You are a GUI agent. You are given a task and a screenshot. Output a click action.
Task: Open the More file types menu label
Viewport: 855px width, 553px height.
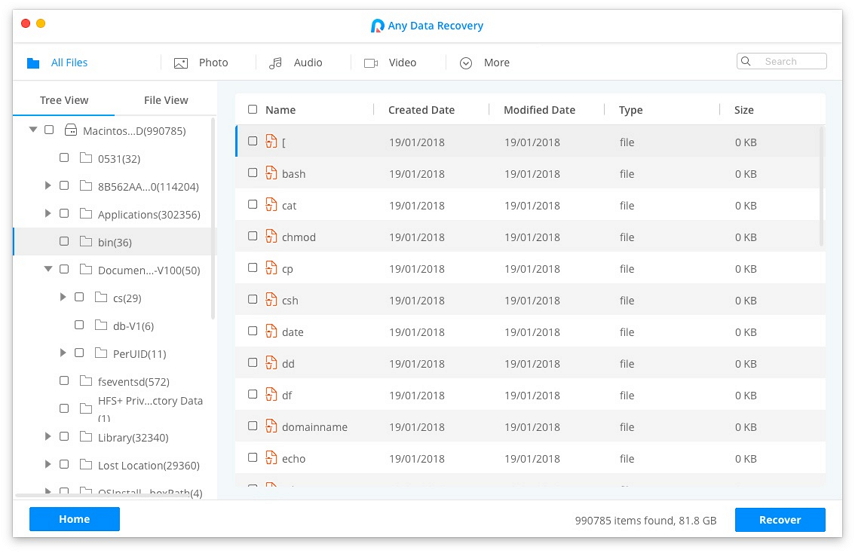click(497, 63)
